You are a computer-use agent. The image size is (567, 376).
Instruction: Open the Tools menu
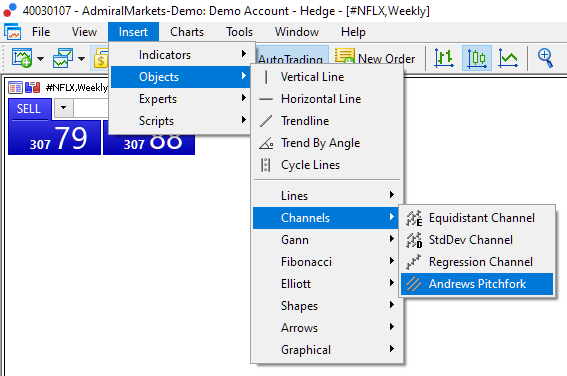click(x=239, y=32)
